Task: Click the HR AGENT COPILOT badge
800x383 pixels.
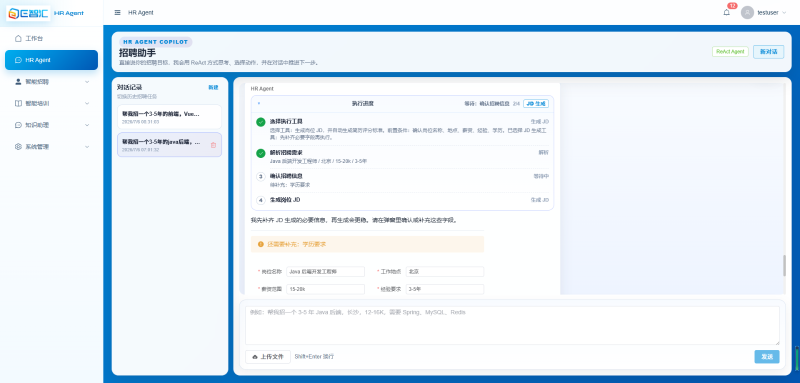Action: point(156,42)
